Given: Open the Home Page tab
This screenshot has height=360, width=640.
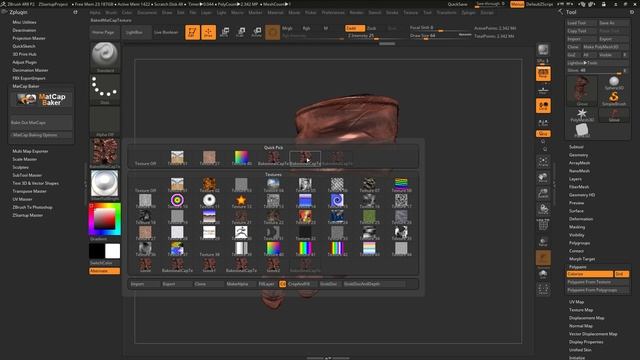Looking at the screenshot, I should click(x=105, y=32).
